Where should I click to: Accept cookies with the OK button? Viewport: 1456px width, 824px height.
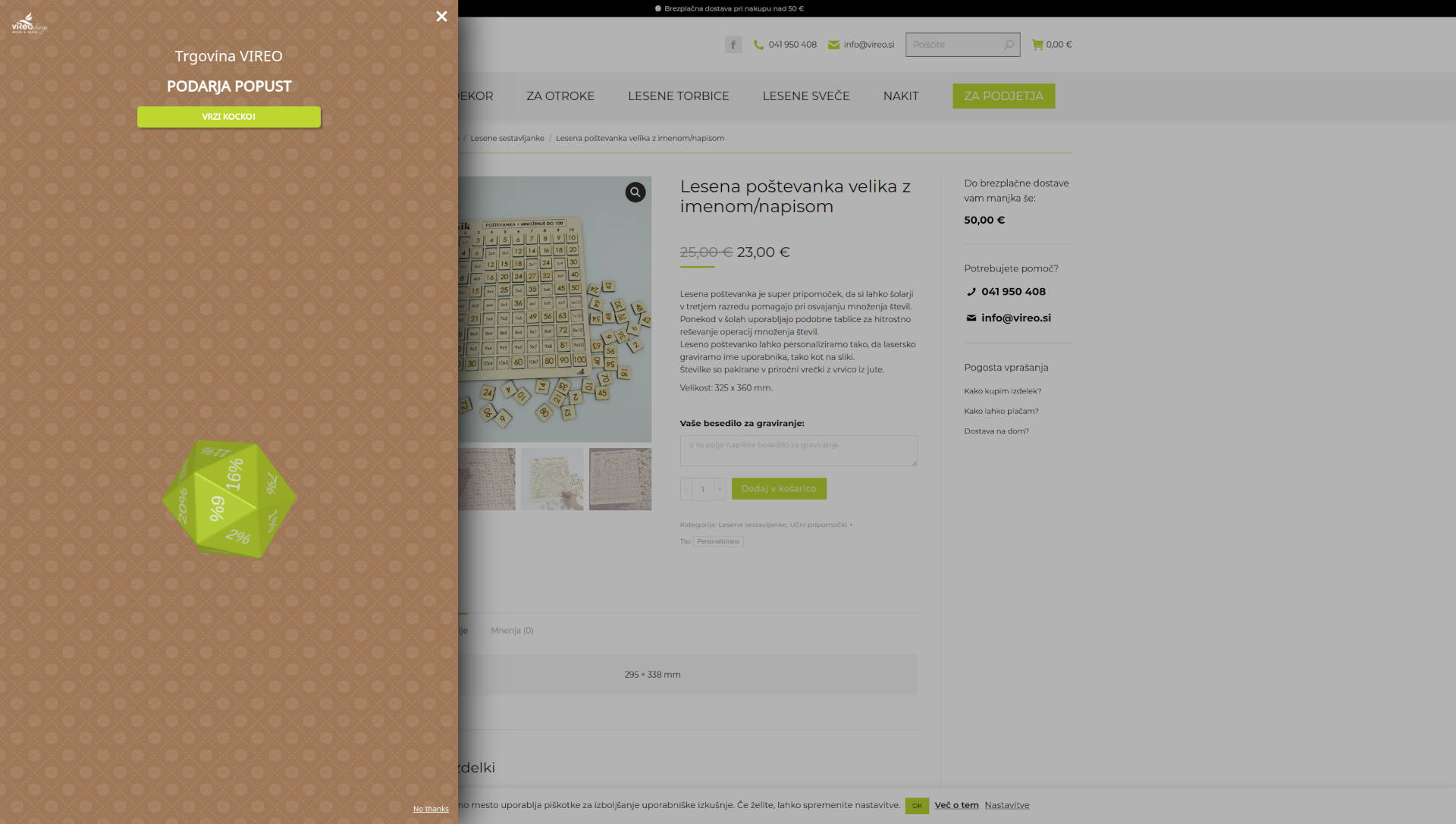click(x=917, y=806)
